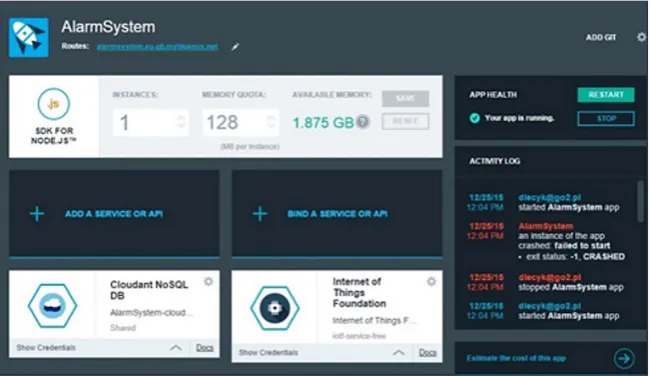The width and height of the screenshot is (651, 376).
Task: Expand the Internet of Things credentials chevron
Action: coord(399,352)
